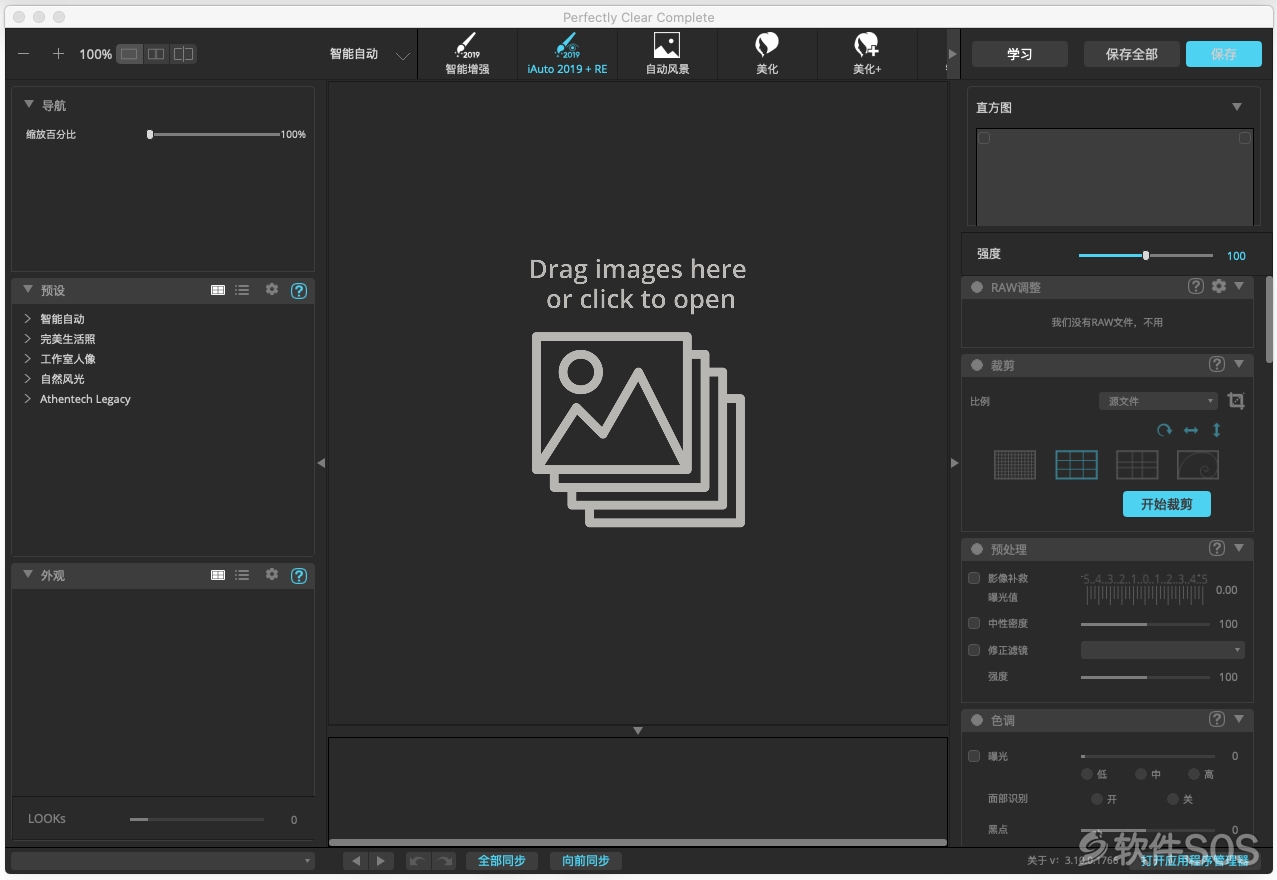Flip image vertically
1277x880 pixels.
pyautogui.click(x=1217, y=430)
